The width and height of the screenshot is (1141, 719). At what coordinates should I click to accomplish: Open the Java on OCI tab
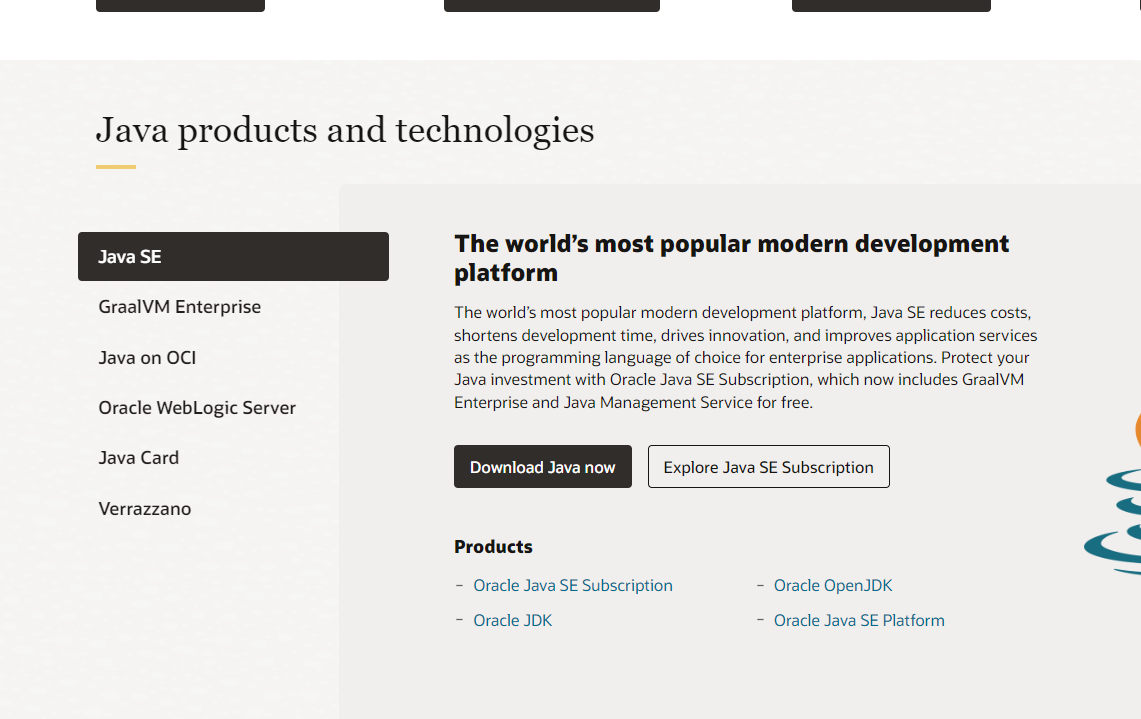pyautogui.click(x=147, y=357)
